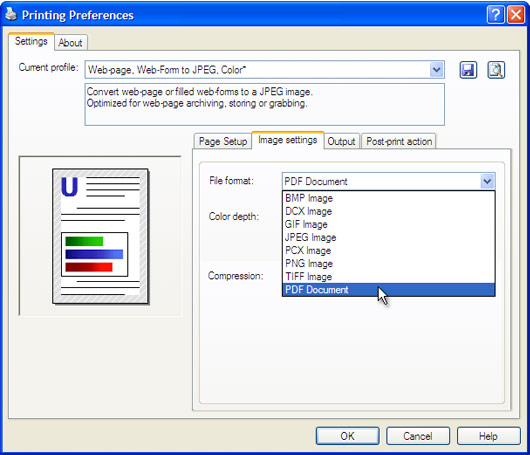Click the printer icon in the title bar

11,14
